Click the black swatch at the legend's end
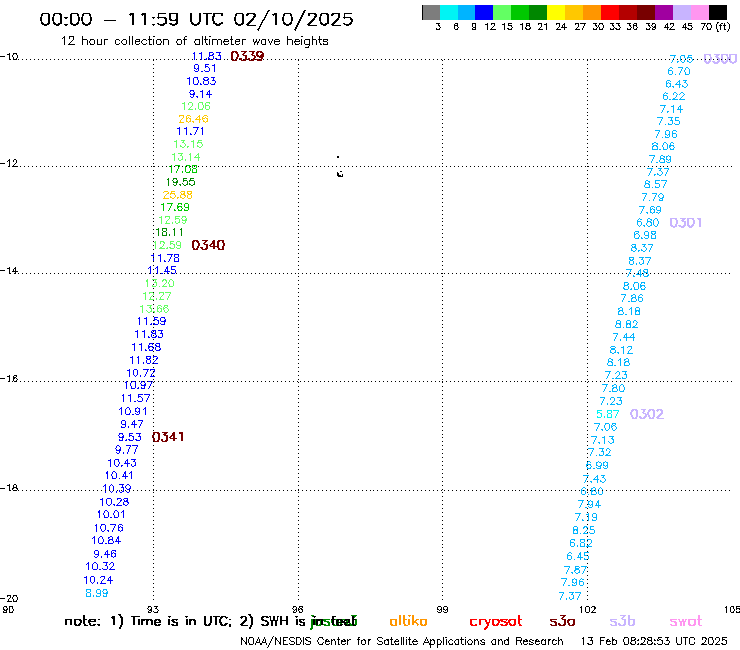The height and width of the screenshot is (650, 740). click(x=718, y=12)
